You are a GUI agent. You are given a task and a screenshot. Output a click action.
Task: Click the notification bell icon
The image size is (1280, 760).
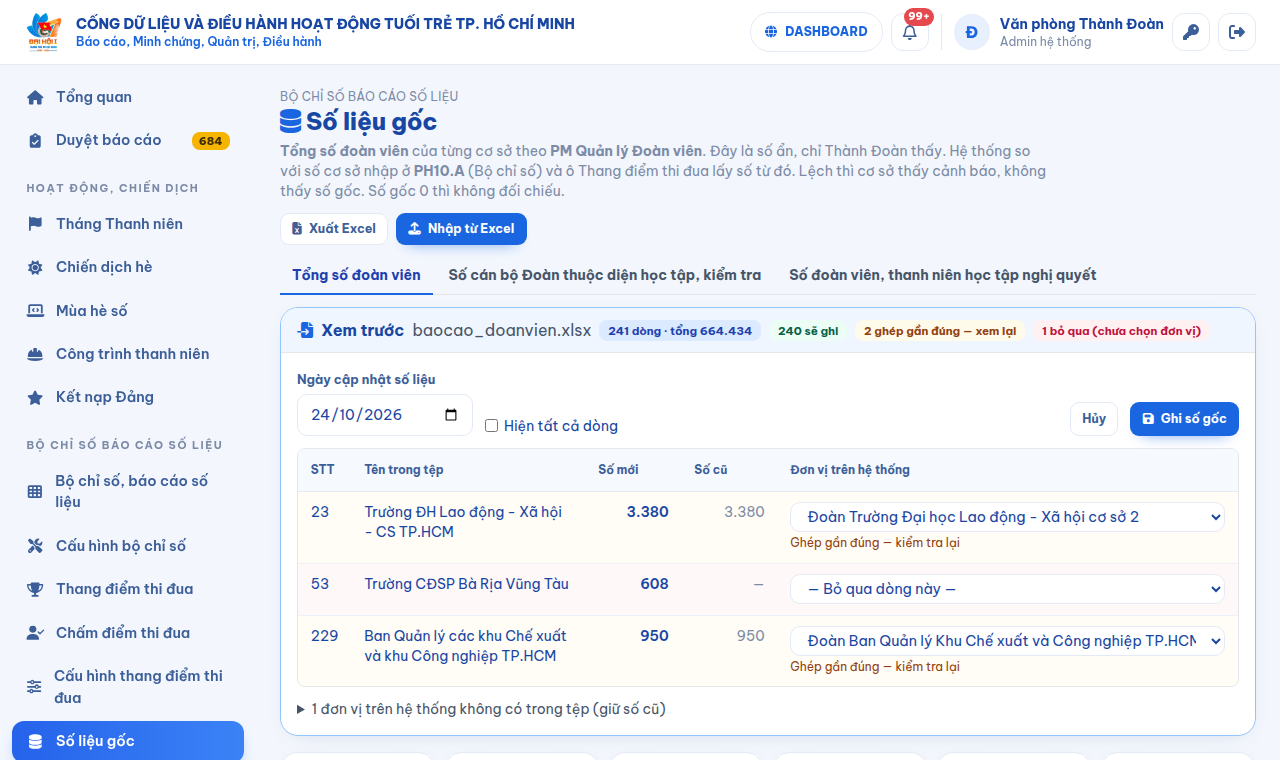tap(910, 32)
